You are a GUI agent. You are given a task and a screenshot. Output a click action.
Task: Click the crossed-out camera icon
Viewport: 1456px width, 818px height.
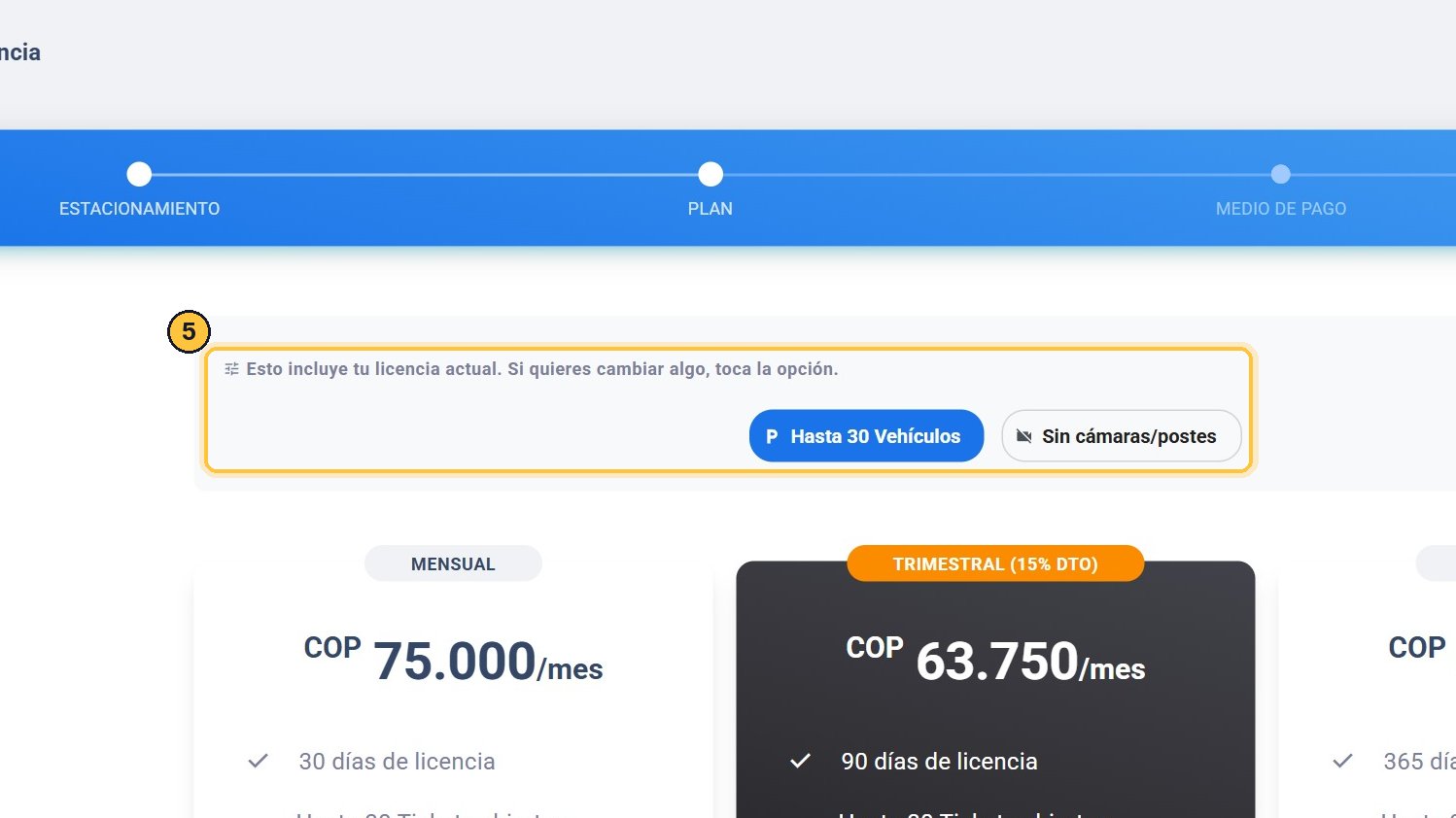pyautogui.click(x=1023, y=436)
